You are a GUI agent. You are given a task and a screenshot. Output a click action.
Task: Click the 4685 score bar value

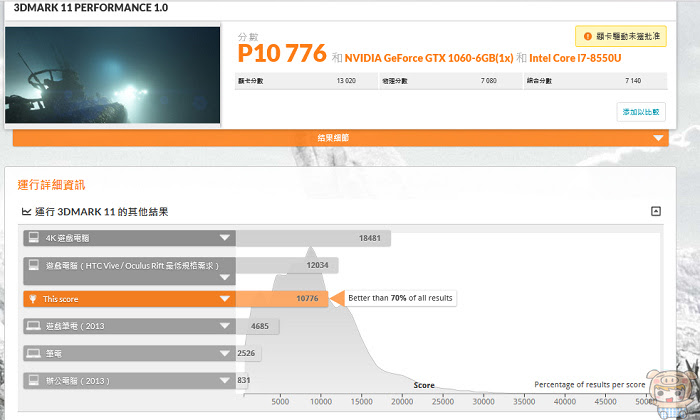(260, 326)
